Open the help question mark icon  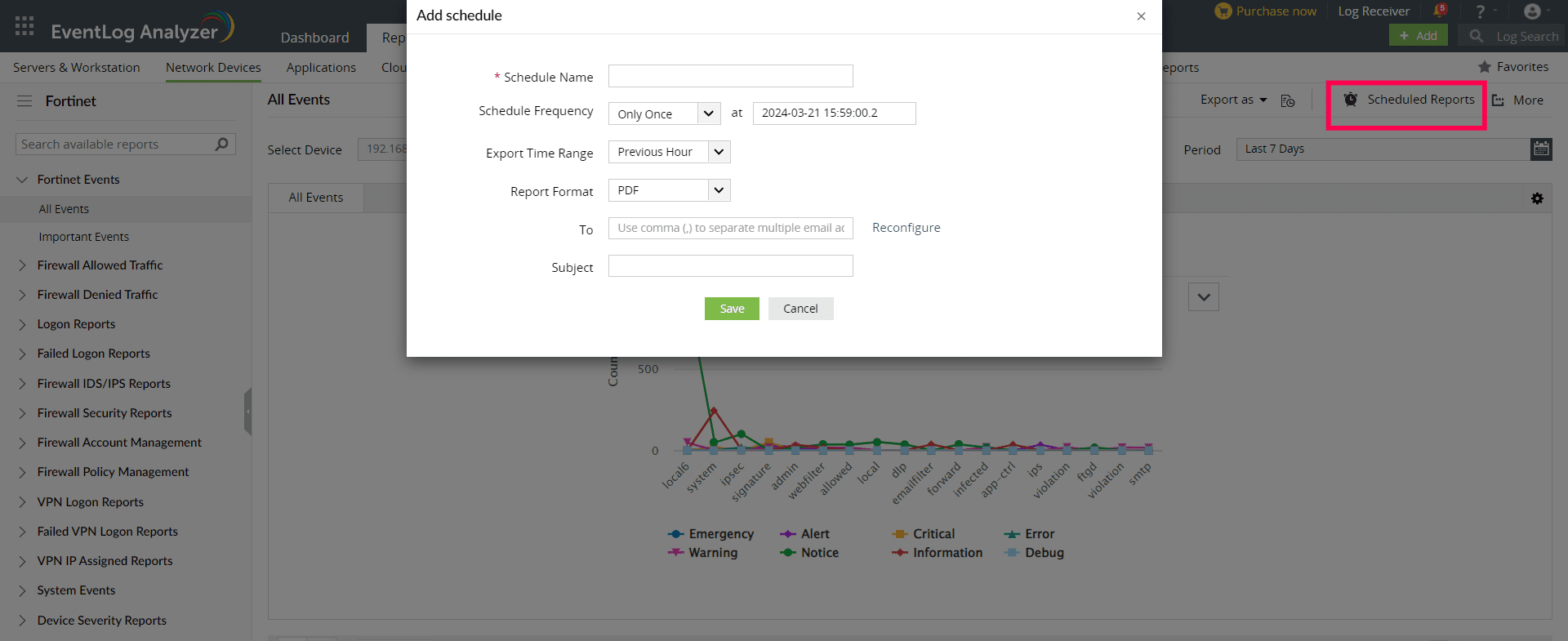pos(1480,11)
